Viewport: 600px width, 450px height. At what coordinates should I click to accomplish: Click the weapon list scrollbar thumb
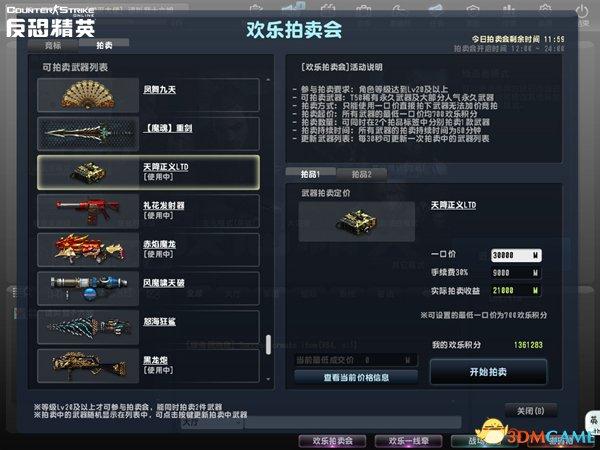(x=268, y=345)
